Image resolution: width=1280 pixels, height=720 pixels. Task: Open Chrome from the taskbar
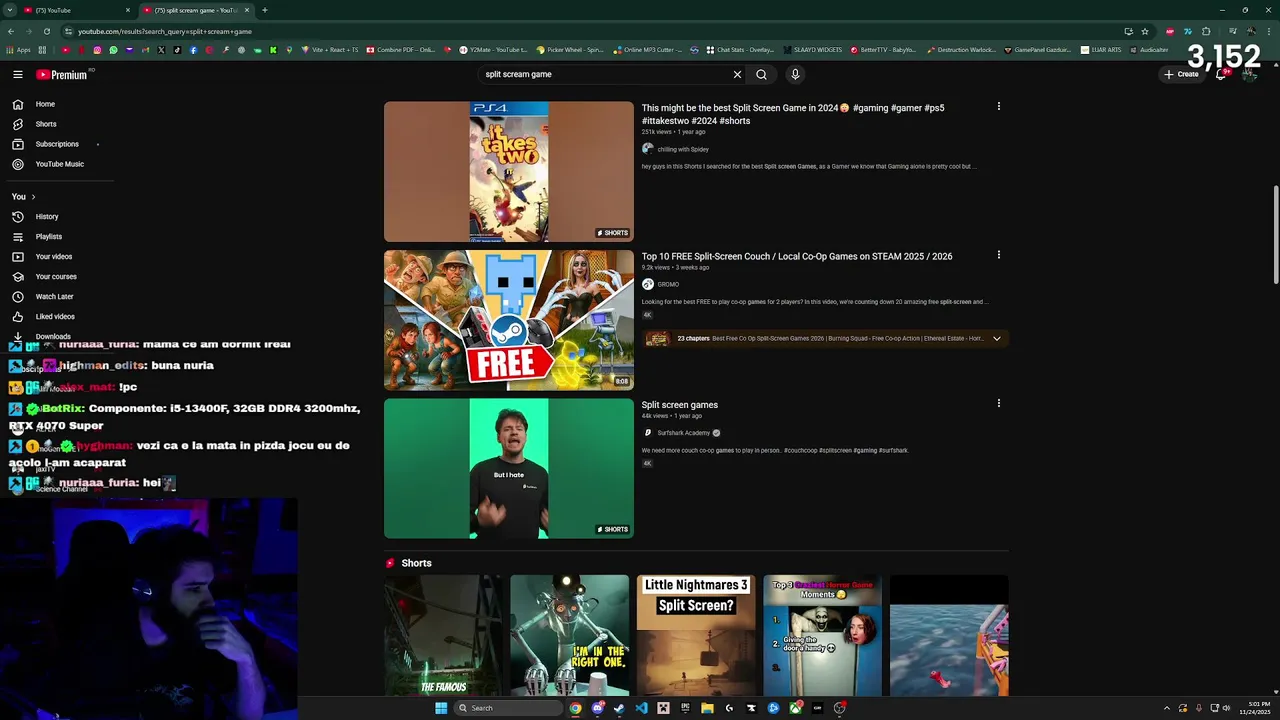(575, 708)
